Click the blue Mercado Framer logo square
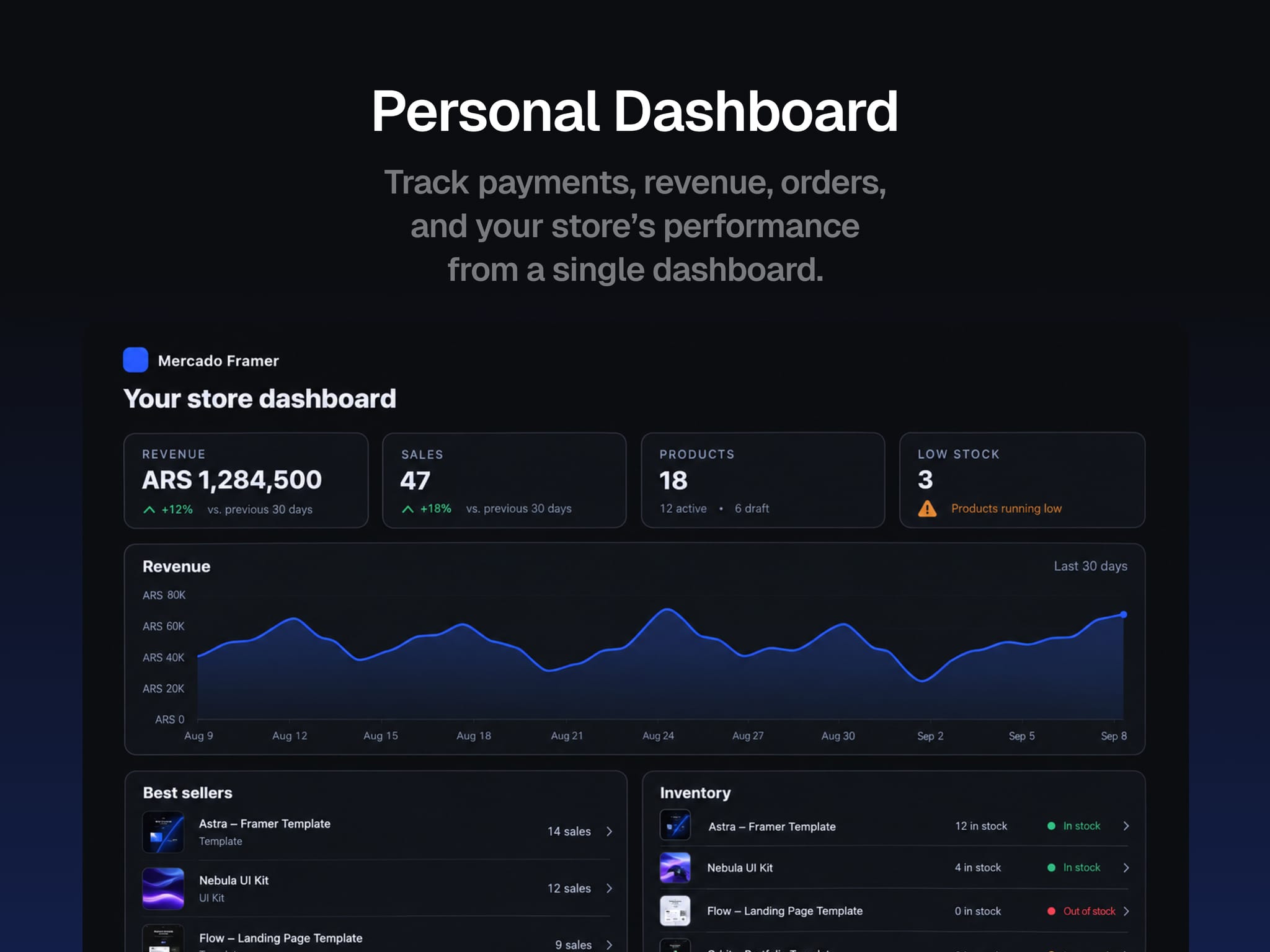 [x=135, y=359]
